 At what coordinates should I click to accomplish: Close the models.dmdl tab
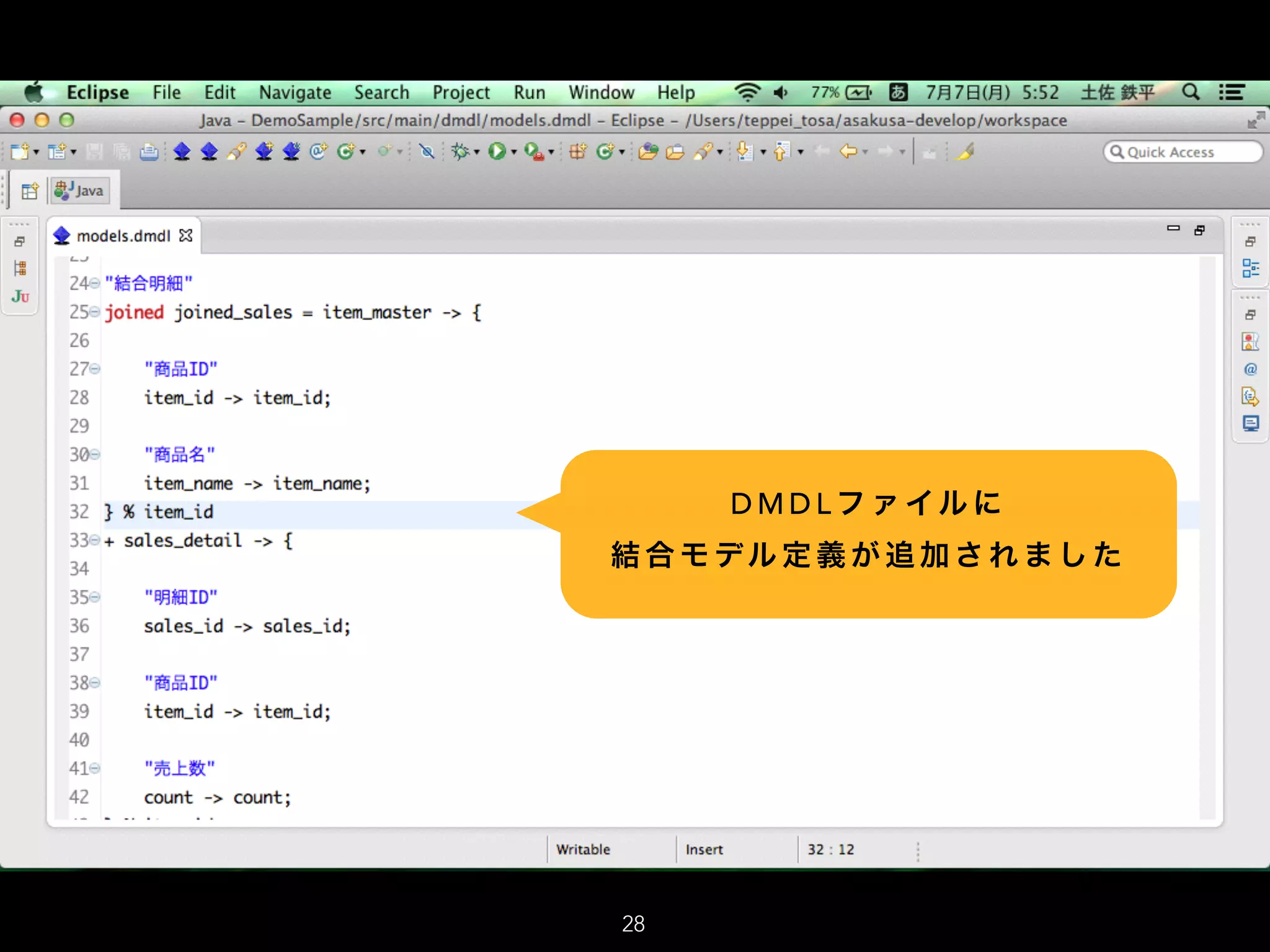click(185, 236)
